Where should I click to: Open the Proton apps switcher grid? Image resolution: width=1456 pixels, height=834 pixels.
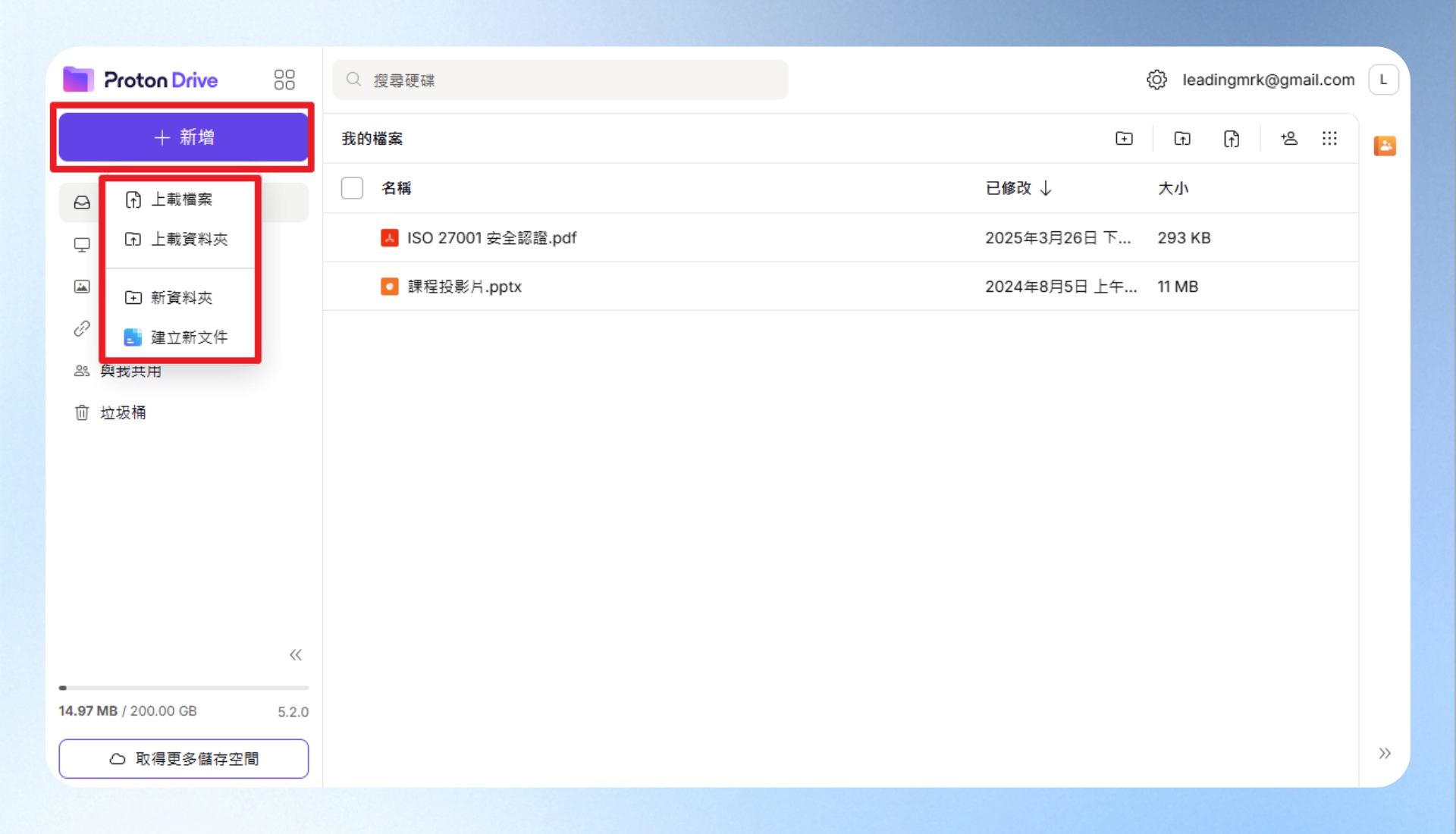284,80
